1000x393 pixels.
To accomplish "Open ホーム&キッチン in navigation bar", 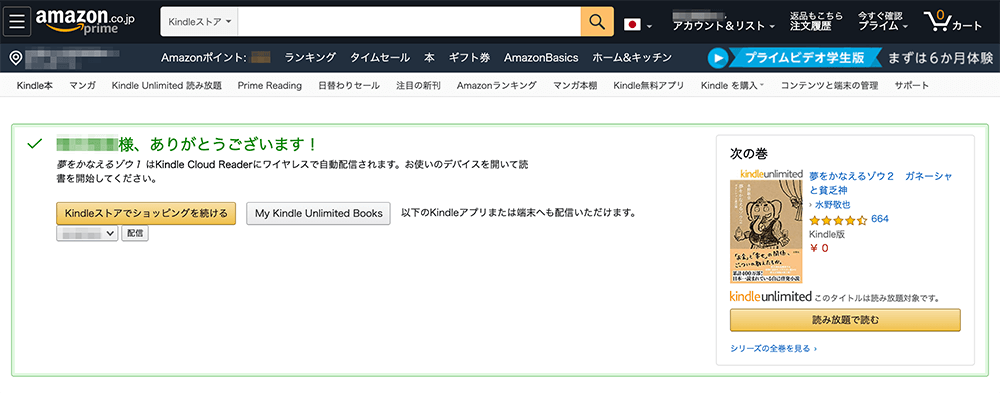I will (x=632, y=58).
